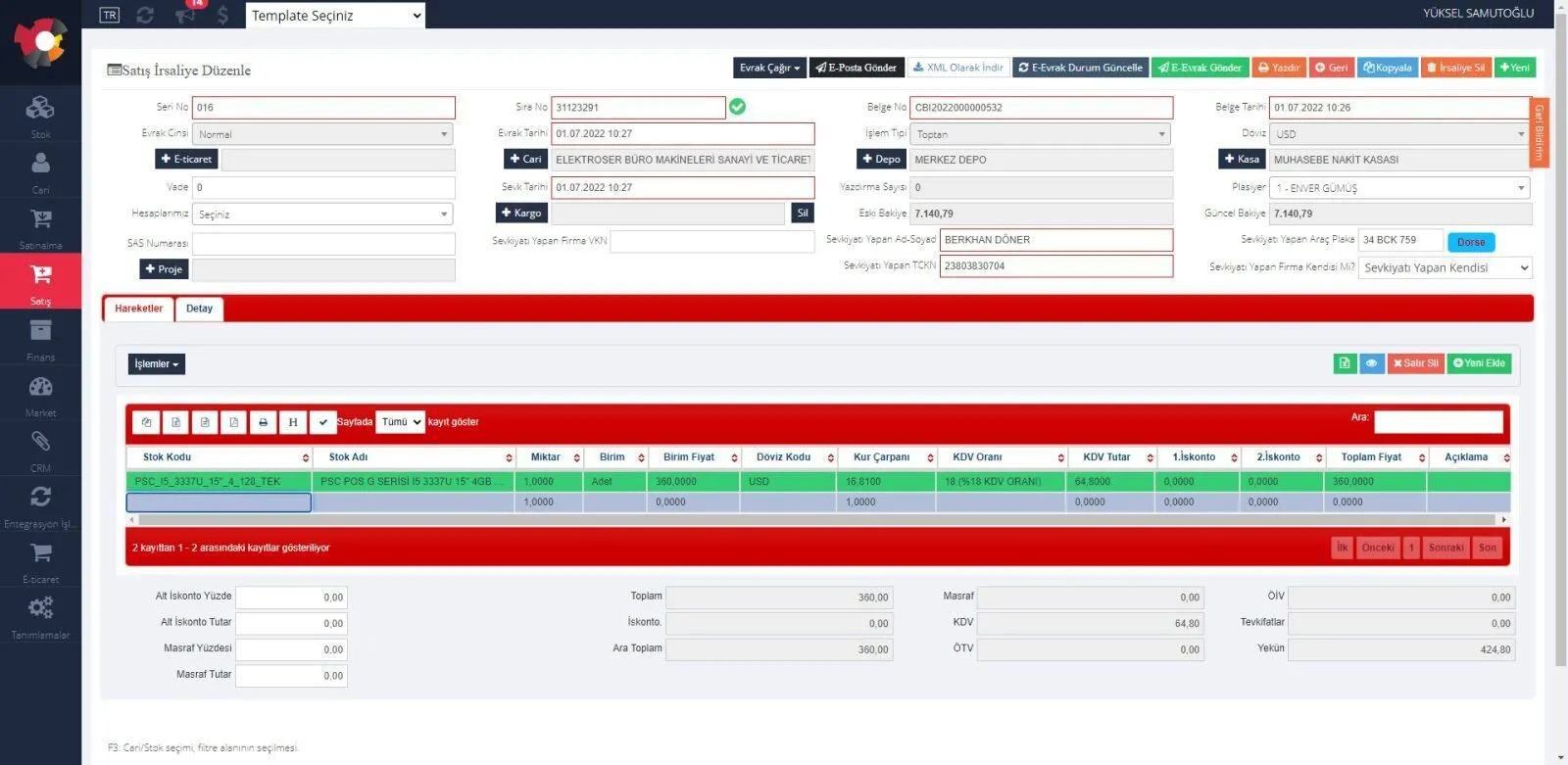This screenshot has height=765, width=1568.
Task: Click the Ara search input field
Action: click(x=1438, y=421)
